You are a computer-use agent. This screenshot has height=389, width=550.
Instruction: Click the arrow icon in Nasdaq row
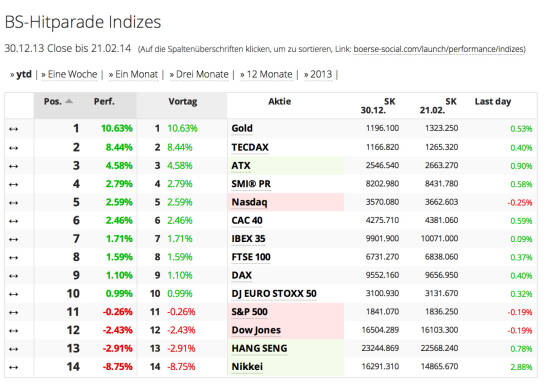tap(13, 203)
